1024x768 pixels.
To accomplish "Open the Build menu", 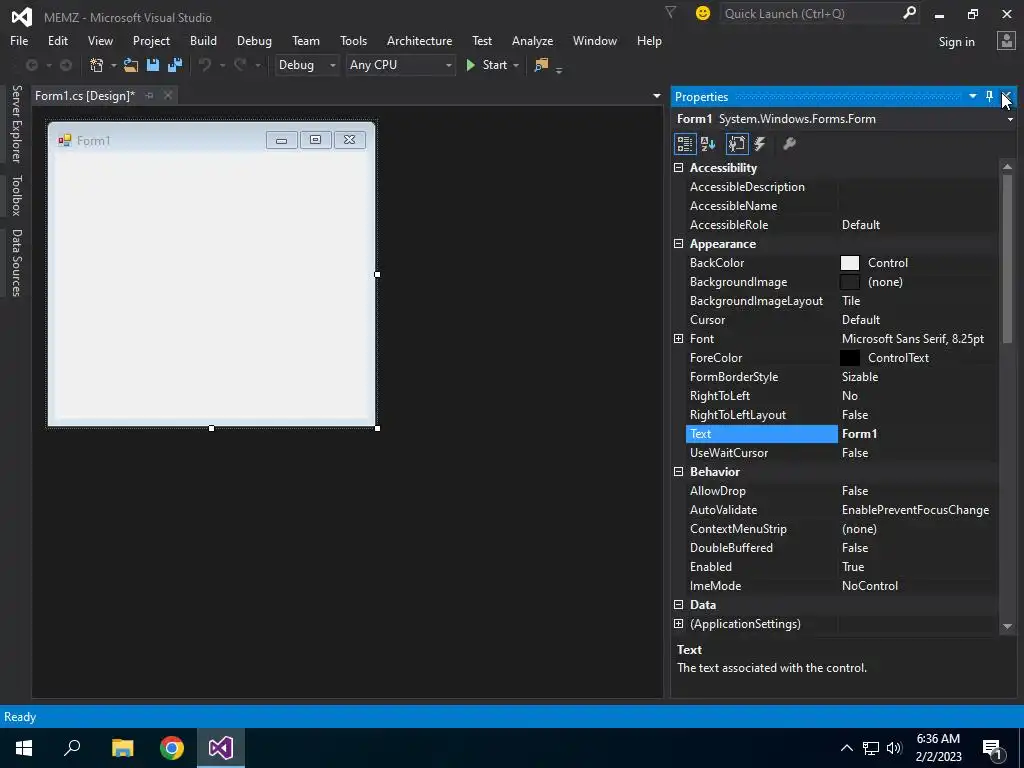I will coord(203,40).
